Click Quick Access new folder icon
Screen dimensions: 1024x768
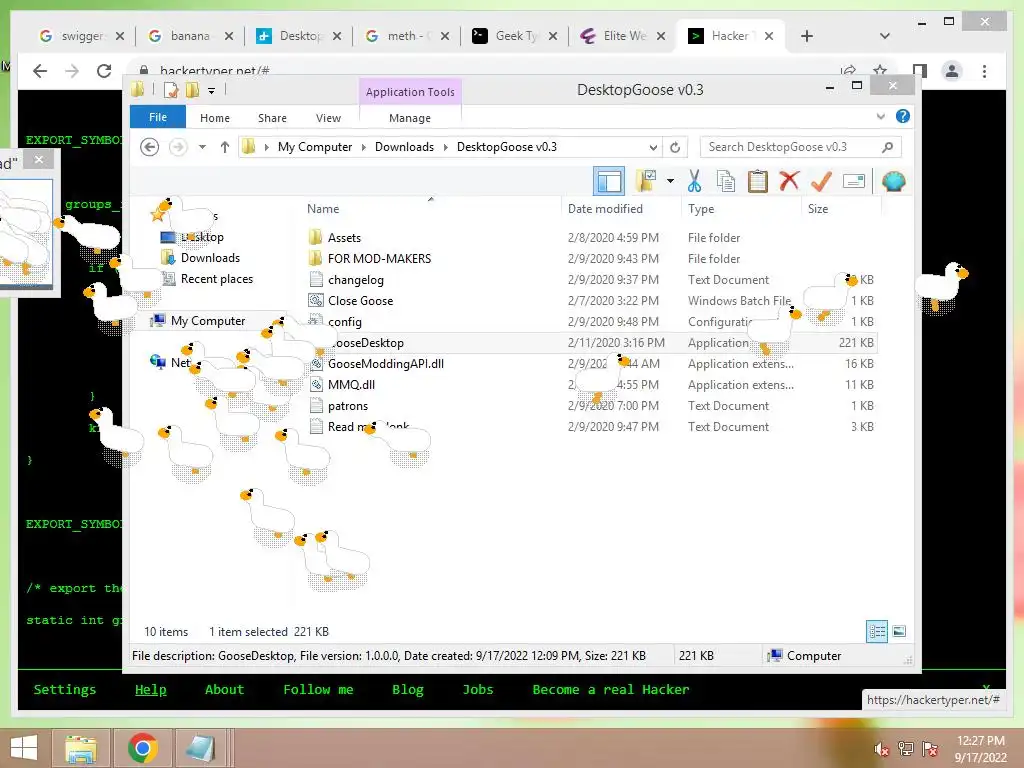tap(192, 89)
